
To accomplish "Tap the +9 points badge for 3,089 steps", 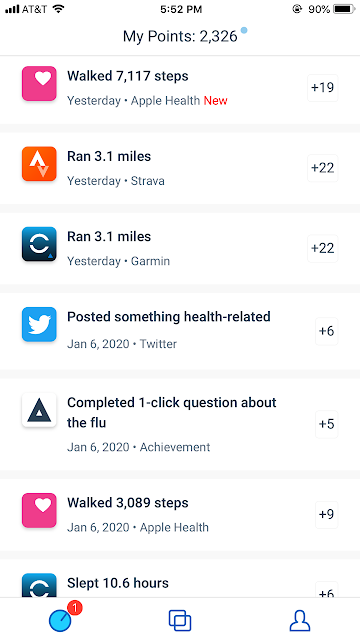I will [x=327, y=514].
